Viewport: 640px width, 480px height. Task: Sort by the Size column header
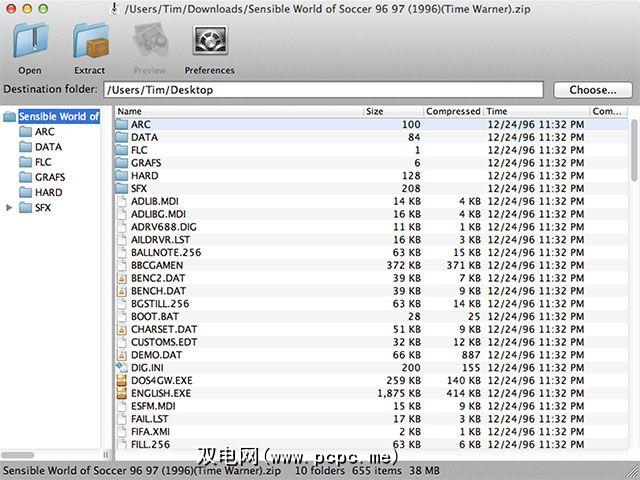tap(393, 111)
